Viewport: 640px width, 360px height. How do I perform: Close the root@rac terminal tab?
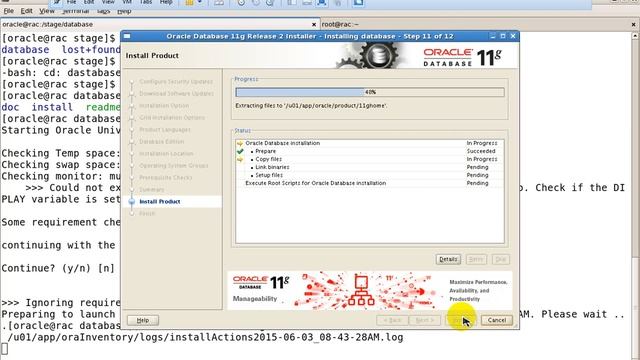pos(633,24)
